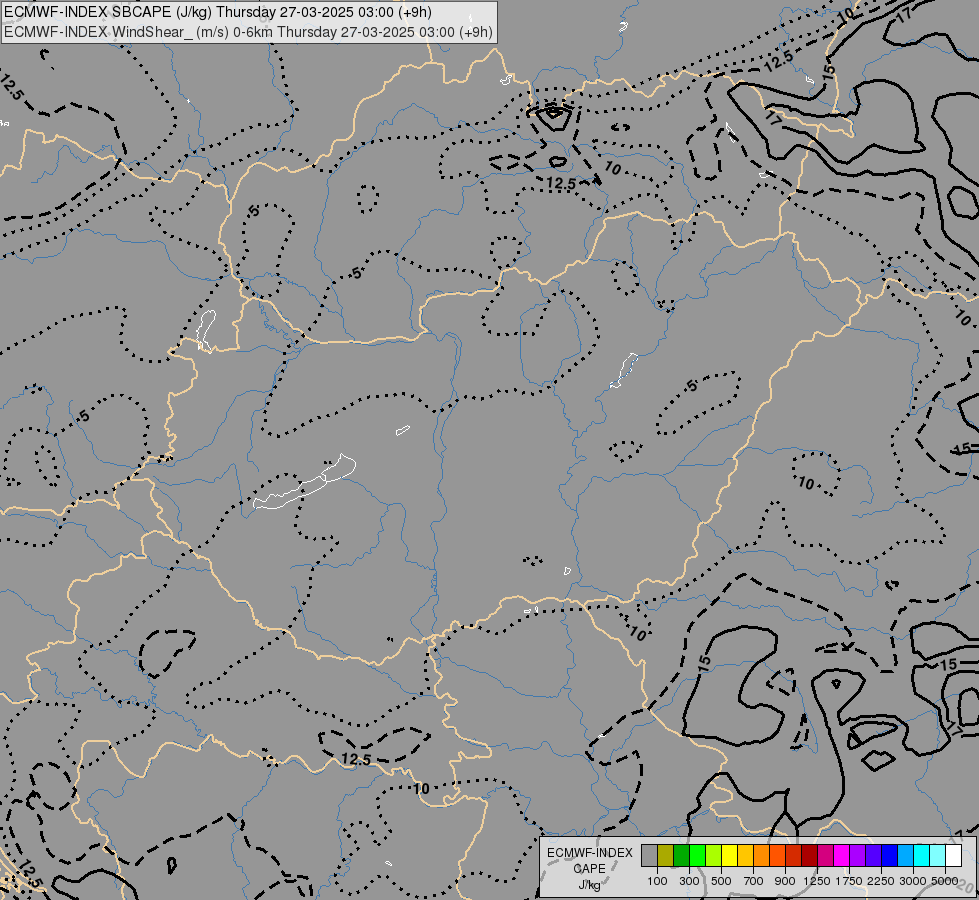This screenshot has height=900, width=979.
Task: Pick the pinkish crimson legend swatch
Action: pos(826,855)
